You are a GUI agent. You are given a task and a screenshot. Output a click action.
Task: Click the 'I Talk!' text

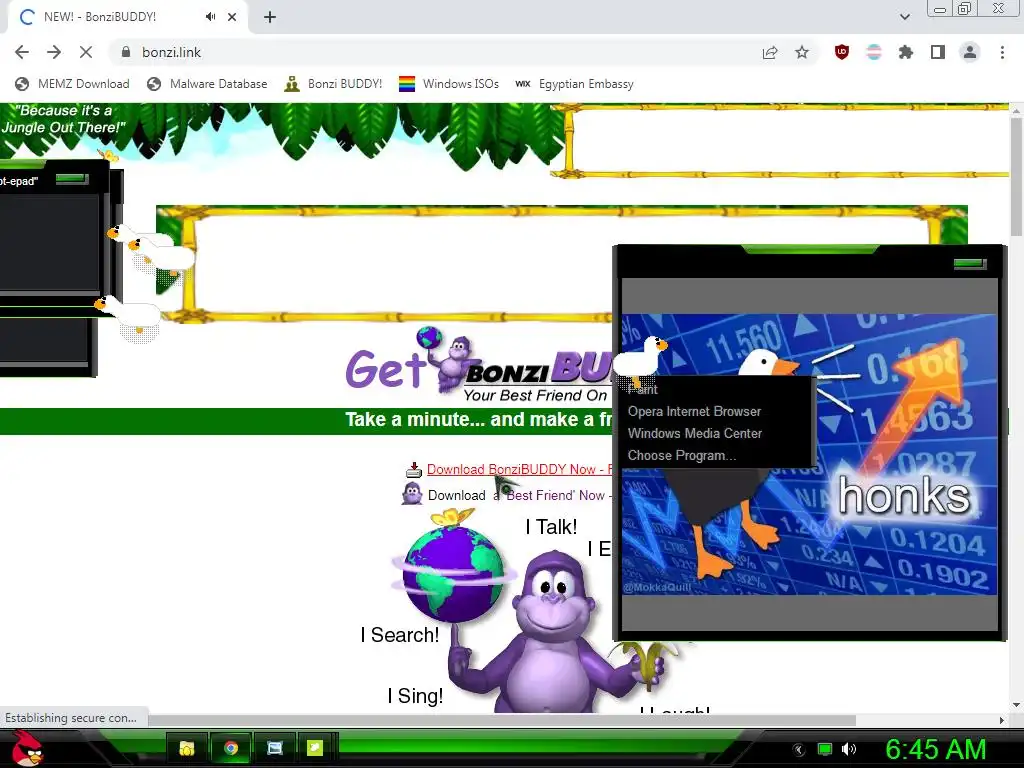click(x=551, y=527)
